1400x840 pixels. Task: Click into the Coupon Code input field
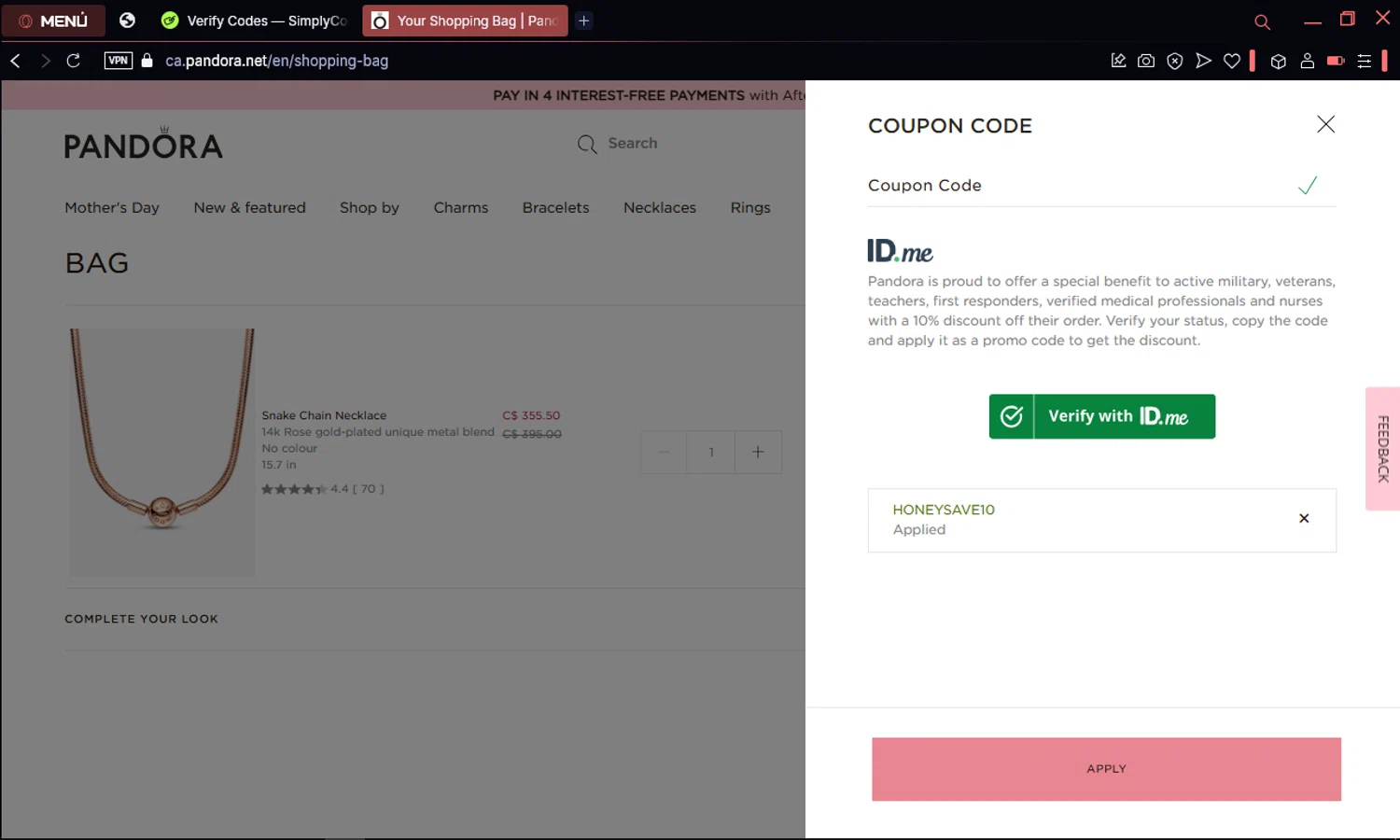pyautogui.click(x=1073, y=186)
